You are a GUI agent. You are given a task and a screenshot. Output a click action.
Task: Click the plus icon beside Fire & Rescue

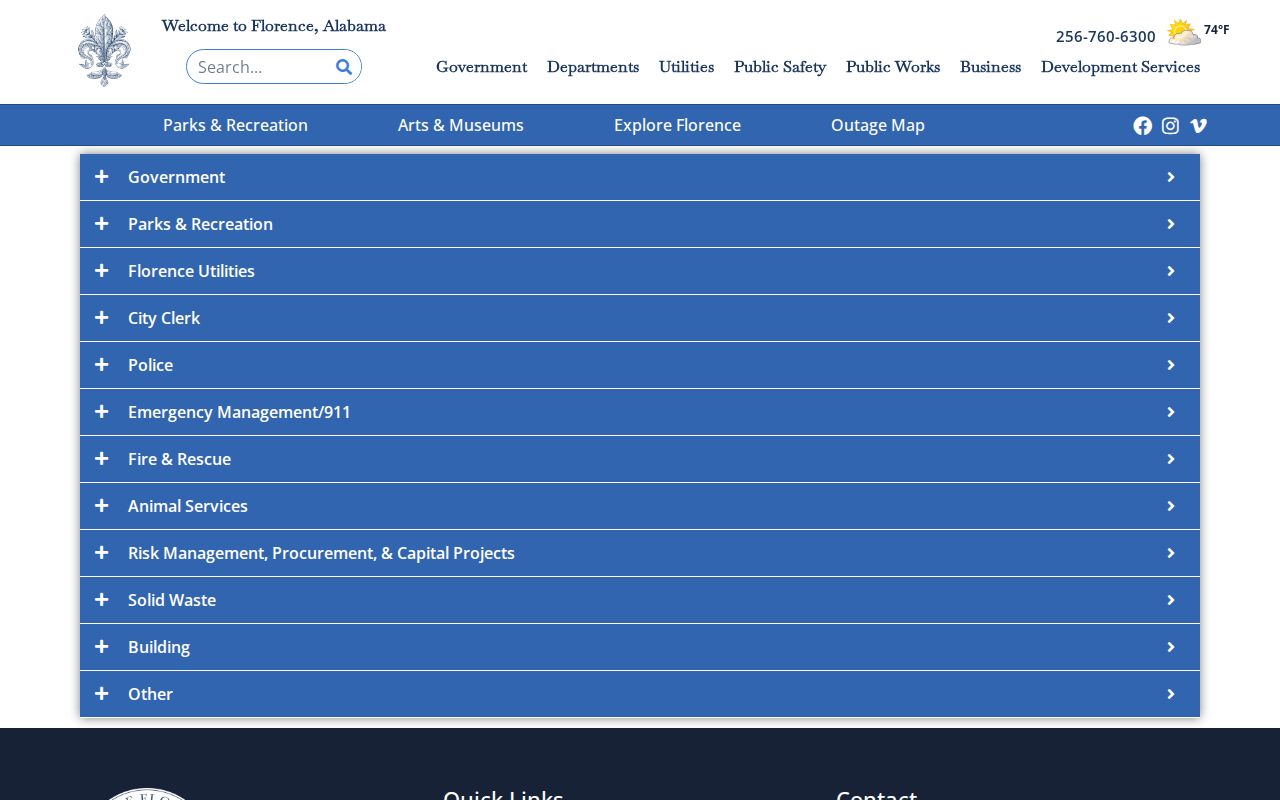101,459
